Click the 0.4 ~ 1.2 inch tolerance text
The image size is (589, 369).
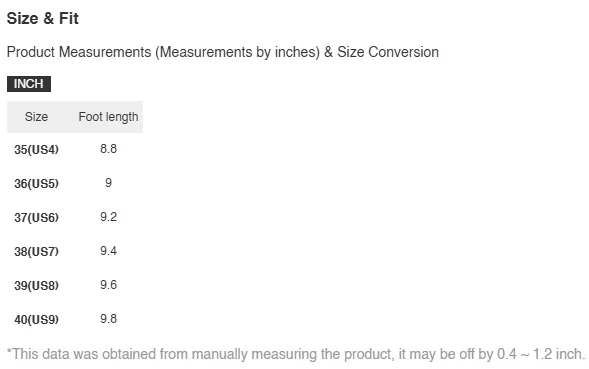[541, 354]
